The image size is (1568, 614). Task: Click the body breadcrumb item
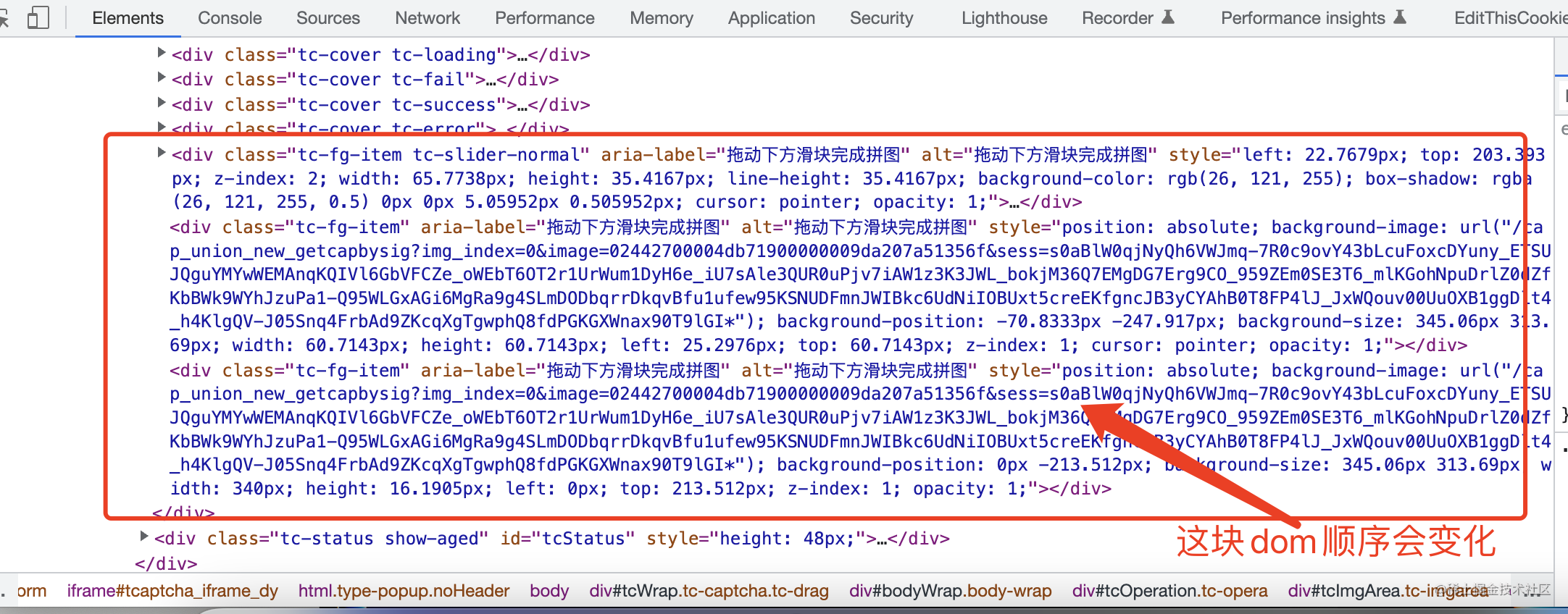(x=549, y=591)
